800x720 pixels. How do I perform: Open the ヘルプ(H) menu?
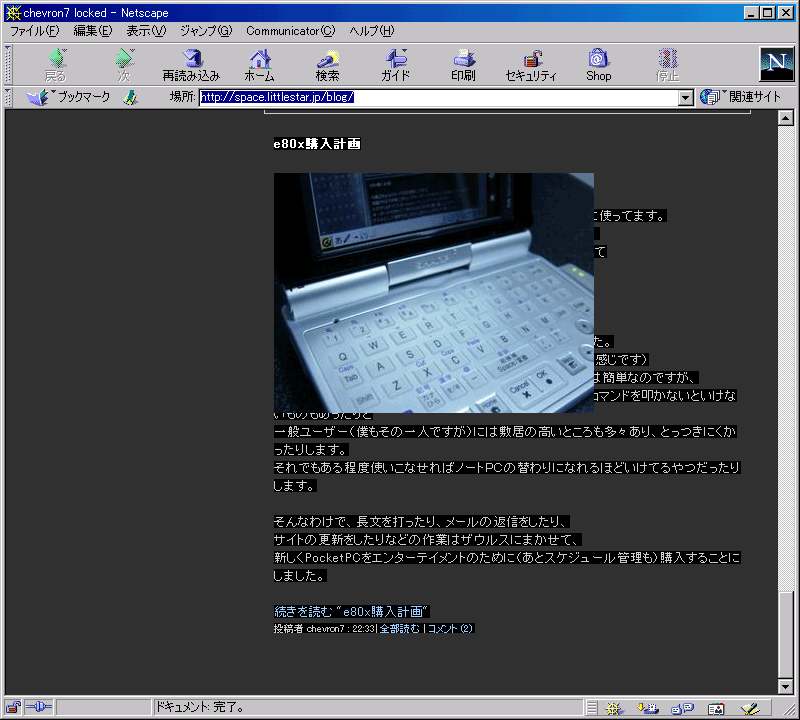[372, 31]
